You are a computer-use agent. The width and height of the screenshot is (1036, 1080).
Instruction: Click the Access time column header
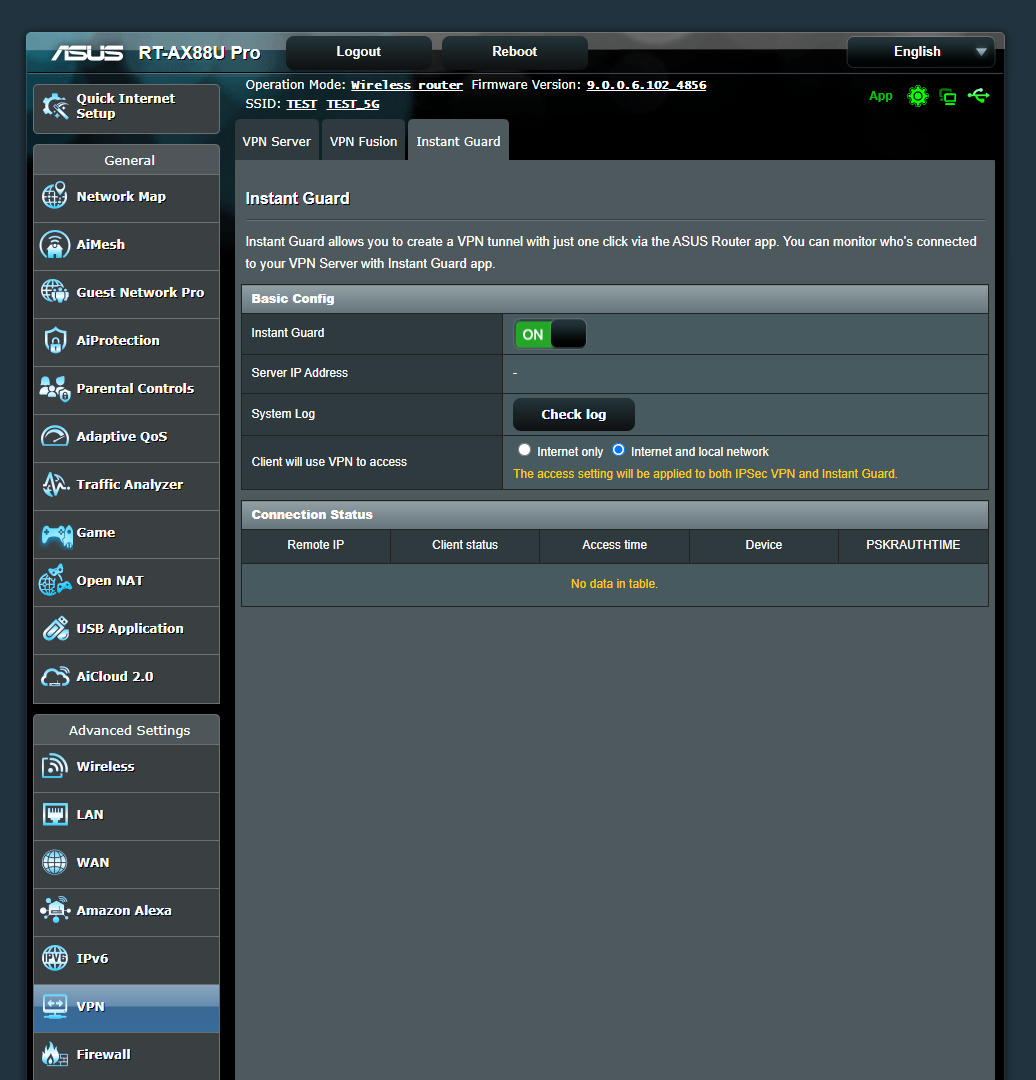[x=614, y=545]
